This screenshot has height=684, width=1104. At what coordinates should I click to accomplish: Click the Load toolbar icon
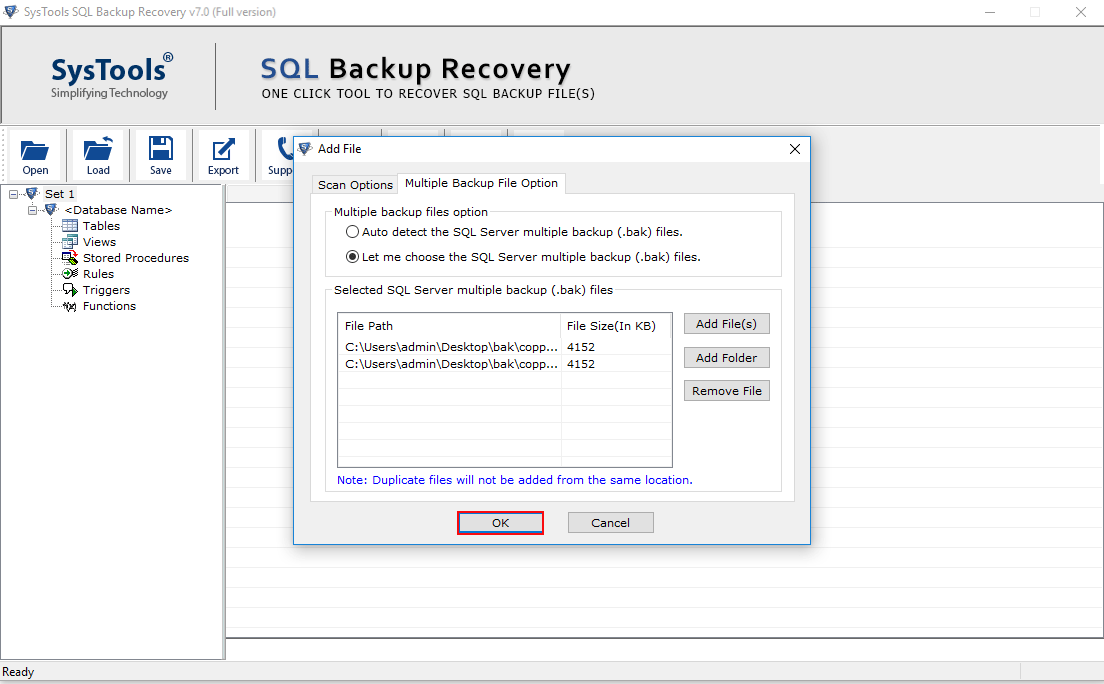click(98, 149)
